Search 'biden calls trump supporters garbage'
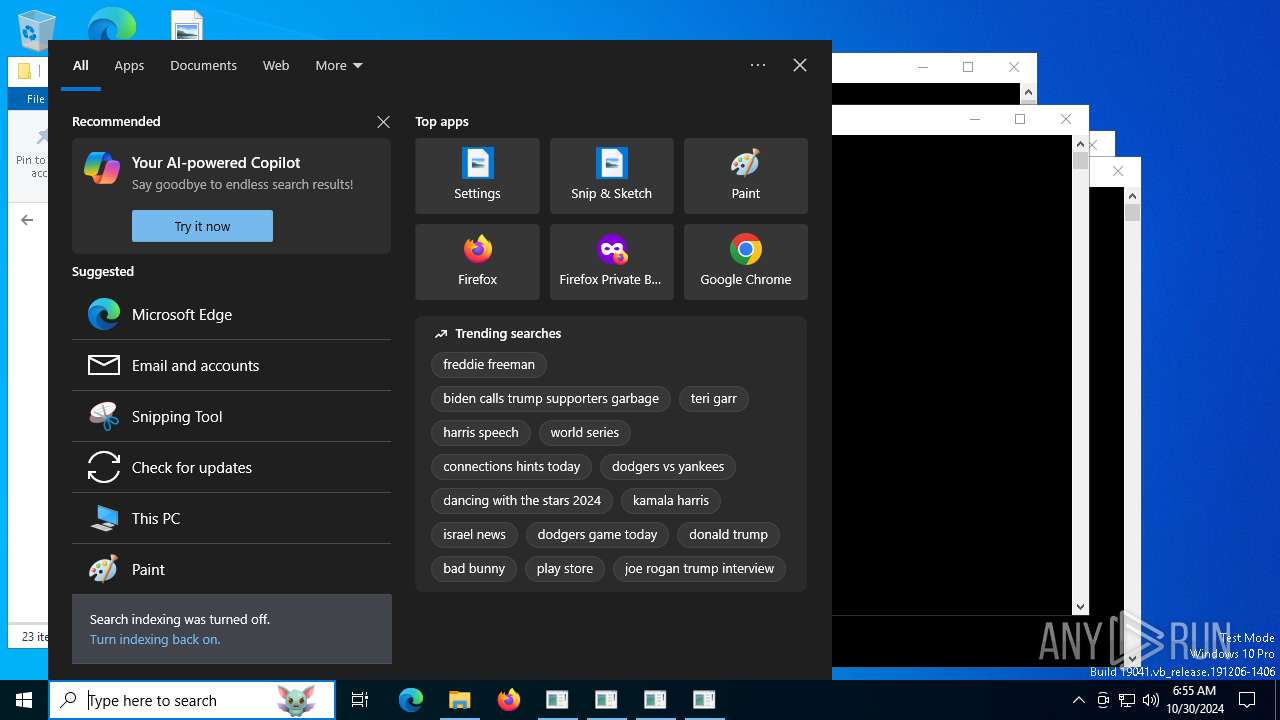The image size is (1280, 720). [551, 398]
